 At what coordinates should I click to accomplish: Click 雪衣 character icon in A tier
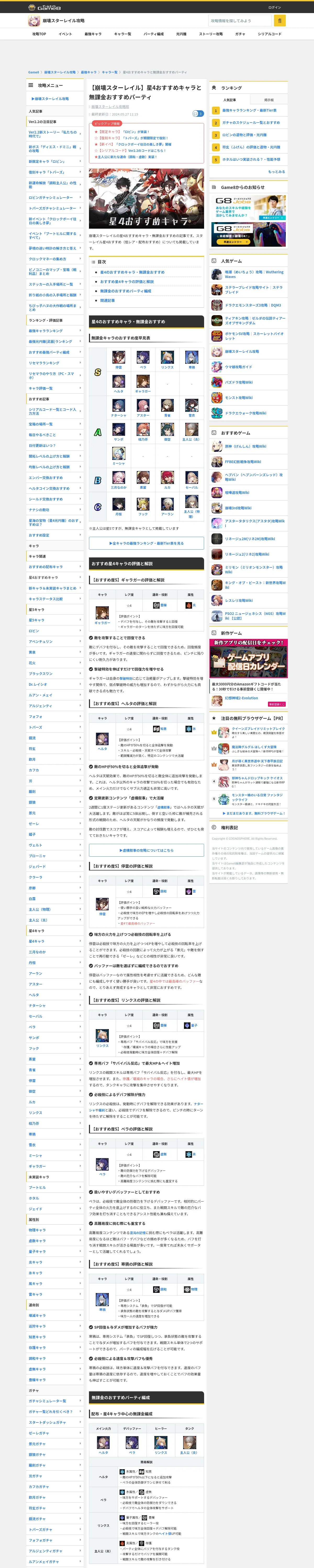[x=192, y=405]
